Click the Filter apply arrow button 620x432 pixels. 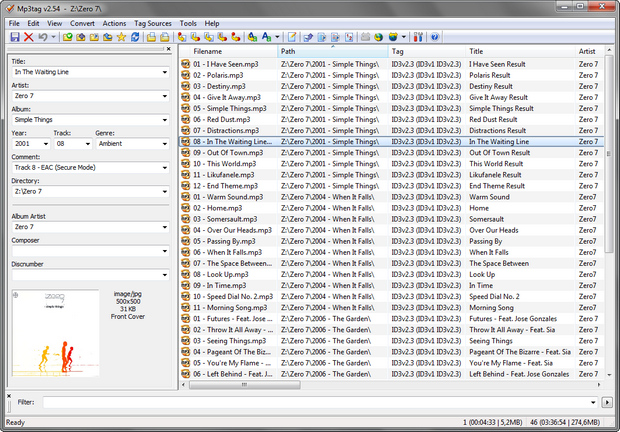[x=607, y=402]
